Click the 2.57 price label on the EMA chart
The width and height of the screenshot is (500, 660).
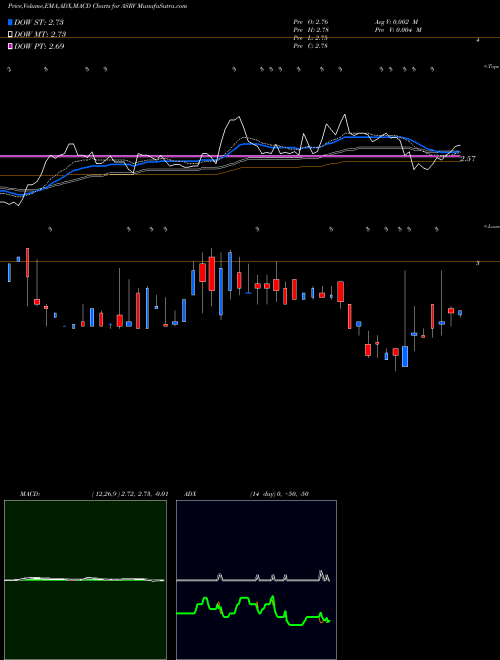(468, 159)
